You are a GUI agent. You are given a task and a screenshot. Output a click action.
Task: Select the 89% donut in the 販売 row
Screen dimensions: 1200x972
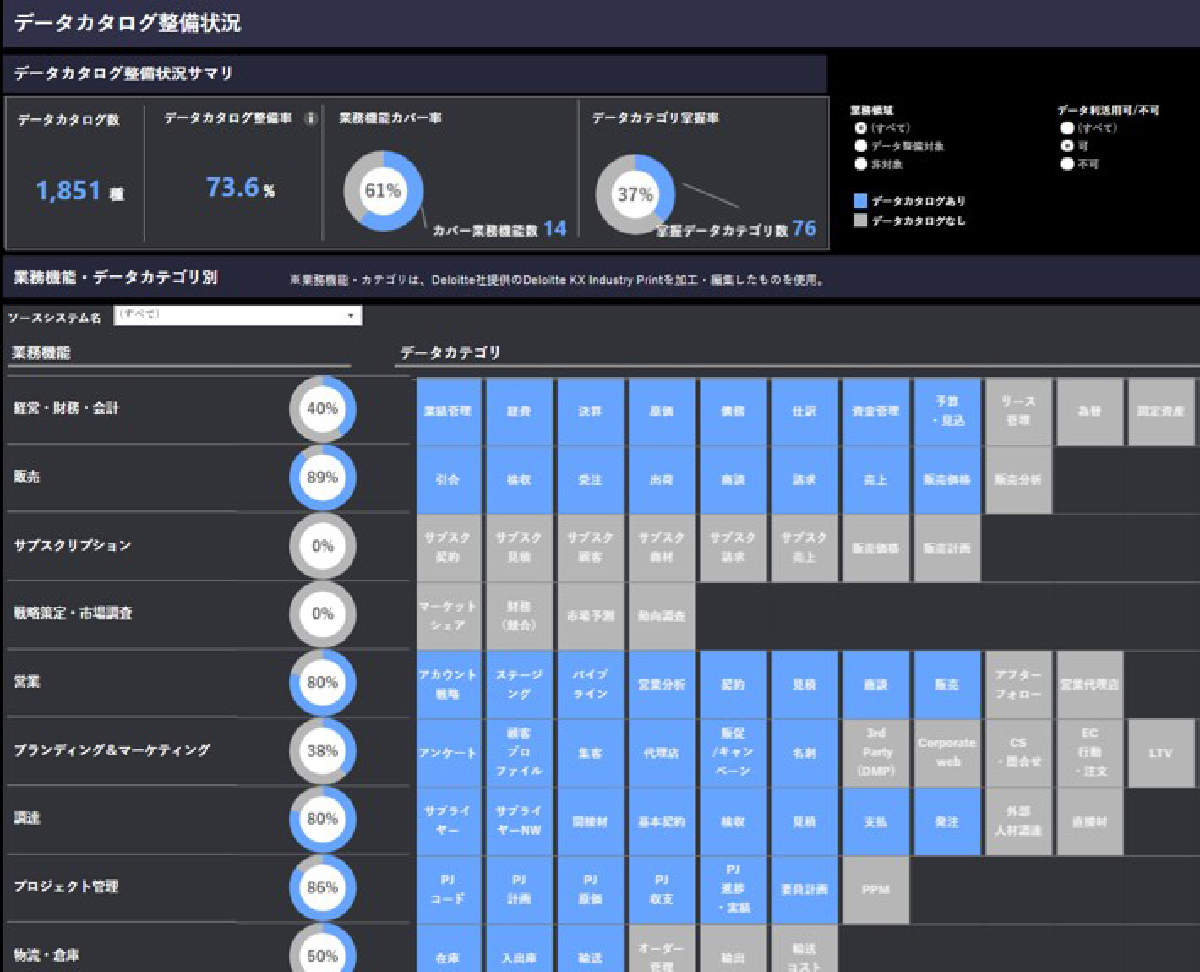322,478
